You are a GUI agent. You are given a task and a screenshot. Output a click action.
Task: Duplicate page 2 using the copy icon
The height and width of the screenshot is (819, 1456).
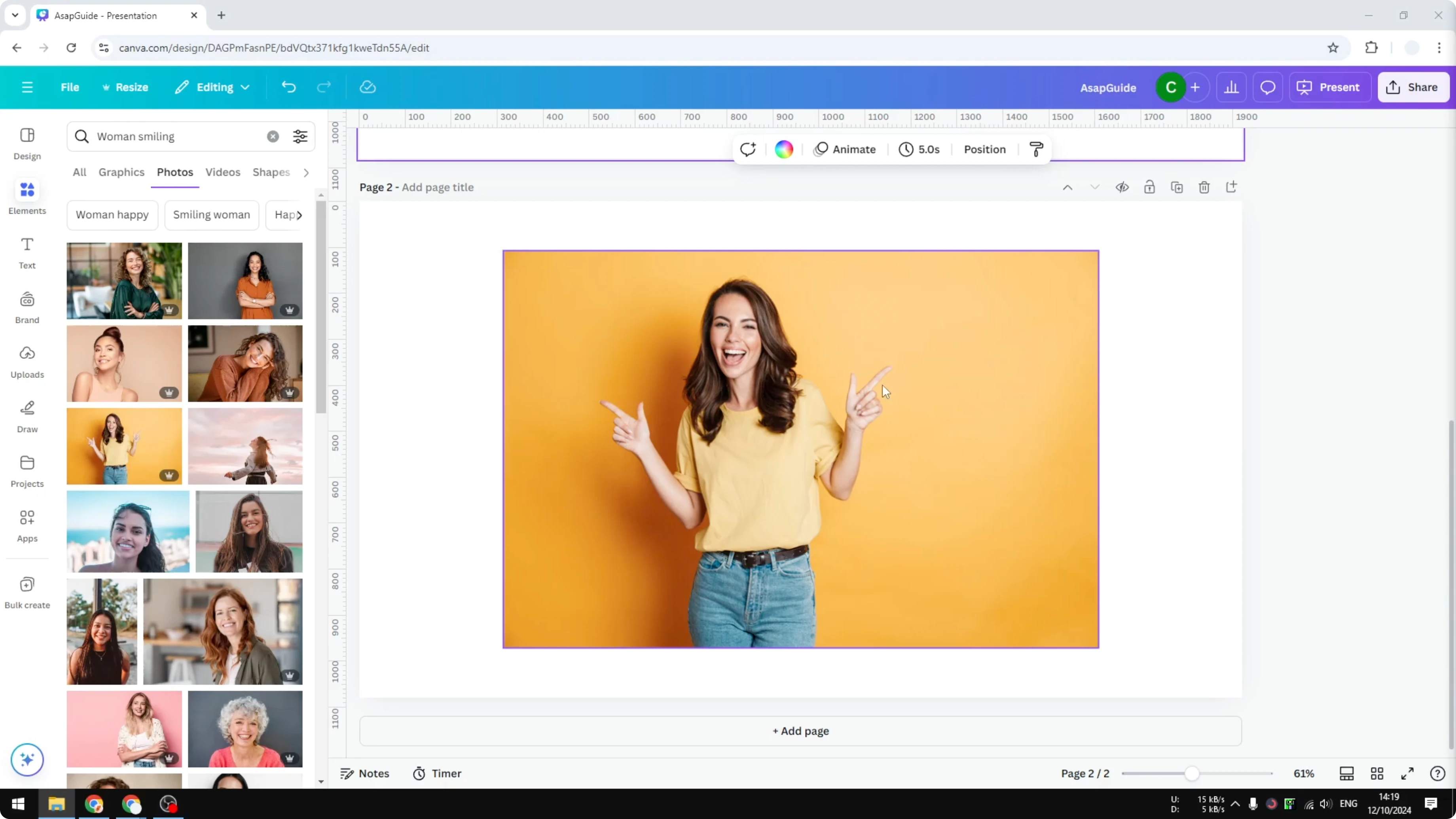(1177, 187)
